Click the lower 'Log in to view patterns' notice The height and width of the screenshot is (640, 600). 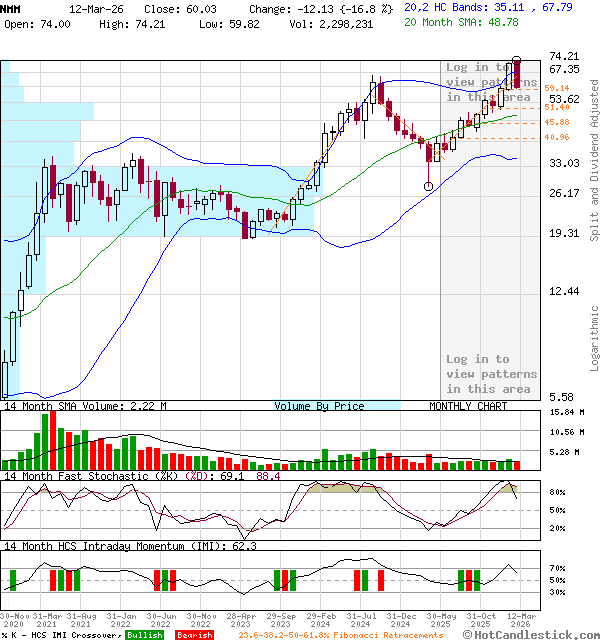point(491,373)
